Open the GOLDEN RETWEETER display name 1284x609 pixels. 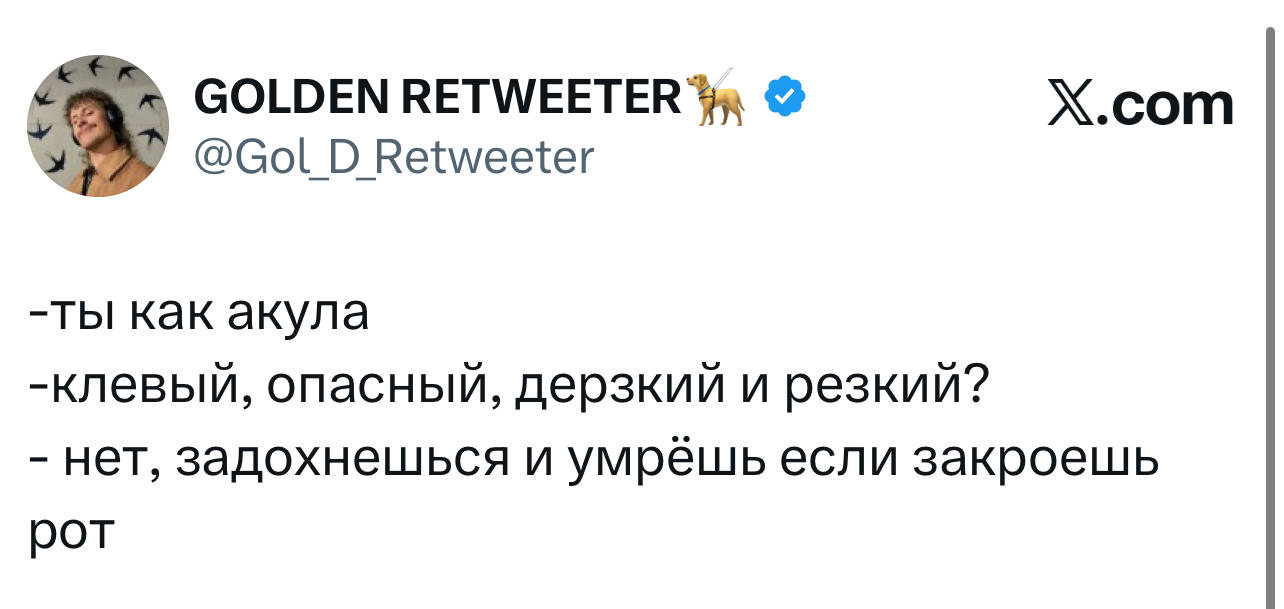pos(437,97)
